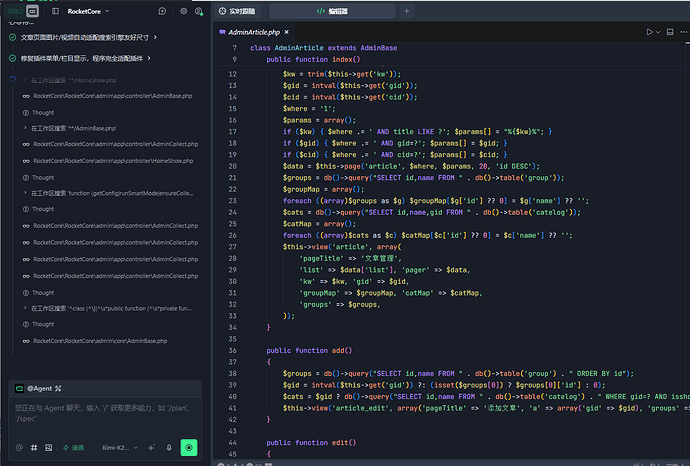The image size is (690, 466).
Task: Open the RocketCore project dropdown
Action: click(x=88, y=11)
